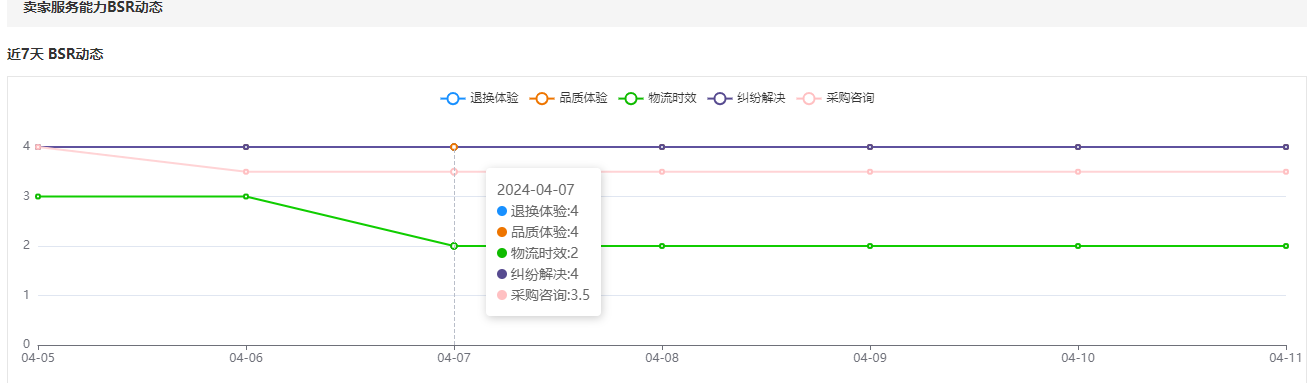The width and height of the screenshot is (1310, 383).
Task: Click the y-axis value 3 label
Action: point(27,196)
